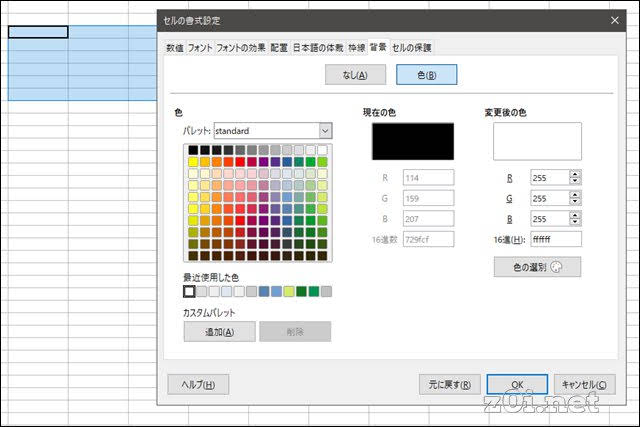640x427 pixels.
Task: Open the フォント tab
Action: click(200, 48)
